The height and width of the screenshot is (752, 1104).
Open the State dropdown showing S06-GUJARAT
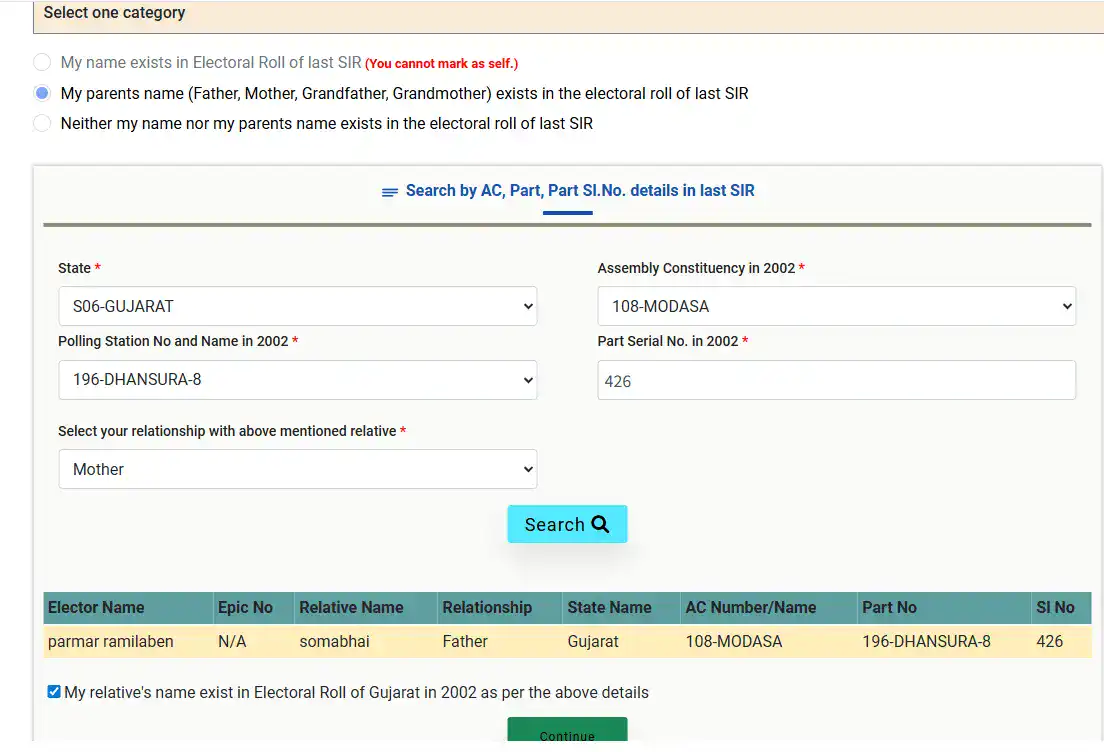[297, 306]
